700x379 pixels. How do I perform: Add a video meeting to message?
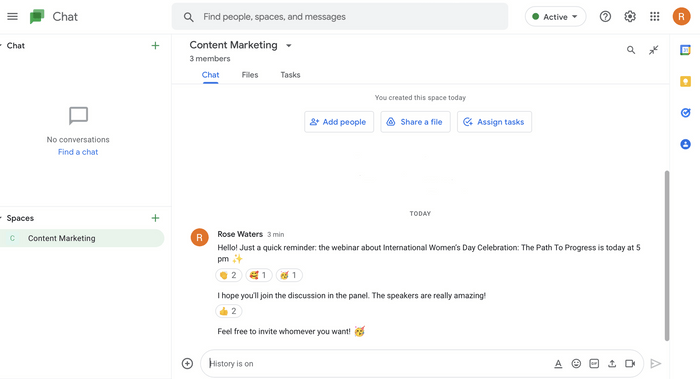click(630, 364)
